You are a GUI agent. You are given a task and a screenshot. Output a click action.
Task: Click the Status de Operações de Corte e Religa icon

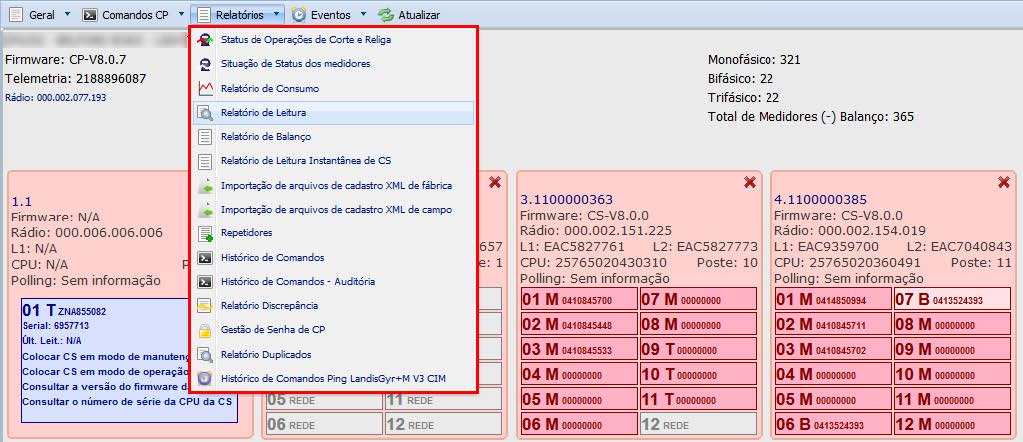[205, 40]
